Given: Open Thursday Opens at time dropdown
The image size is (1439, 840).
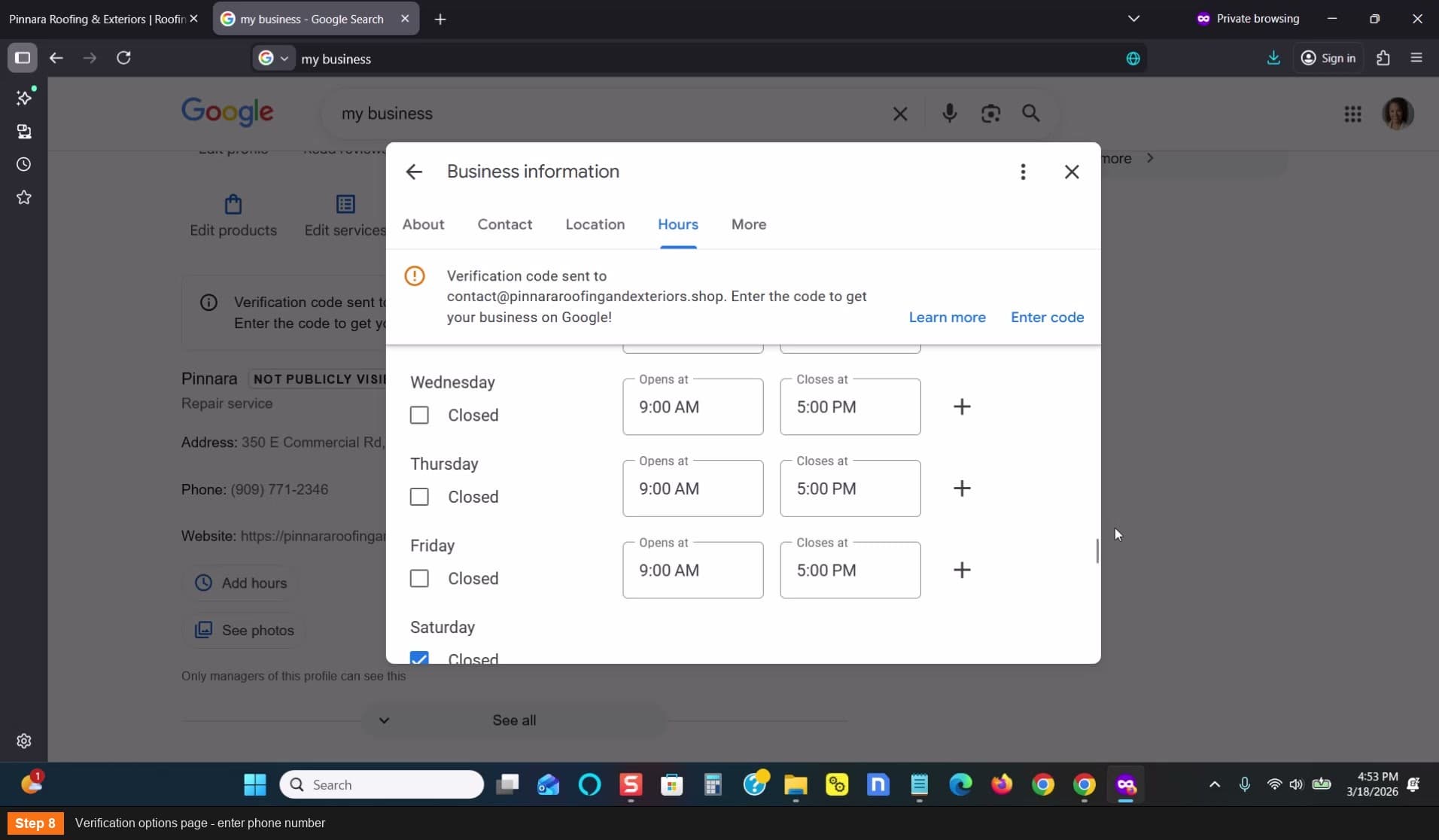Looking at the screenshot, I should pyautogui.click(x=693, y=488).
